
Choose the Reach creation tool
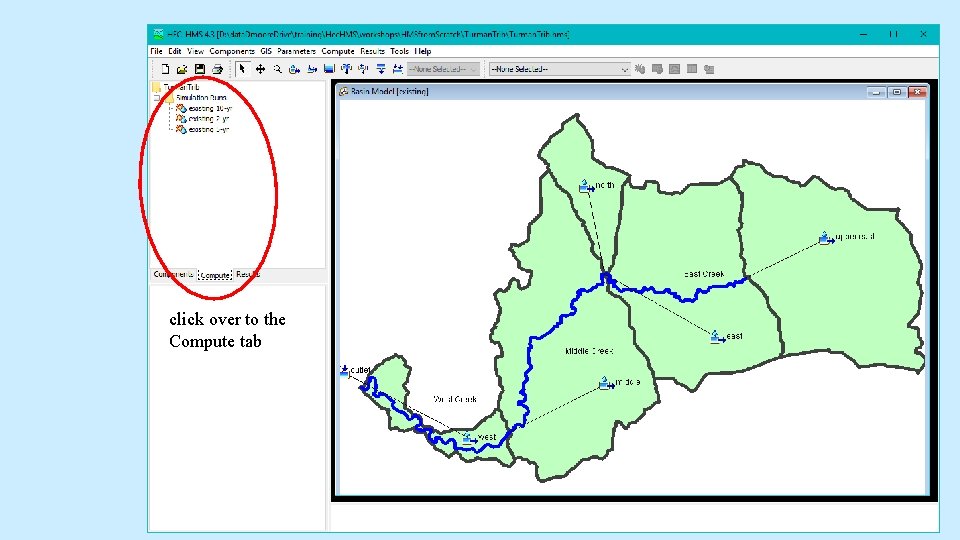pos(312,69)
